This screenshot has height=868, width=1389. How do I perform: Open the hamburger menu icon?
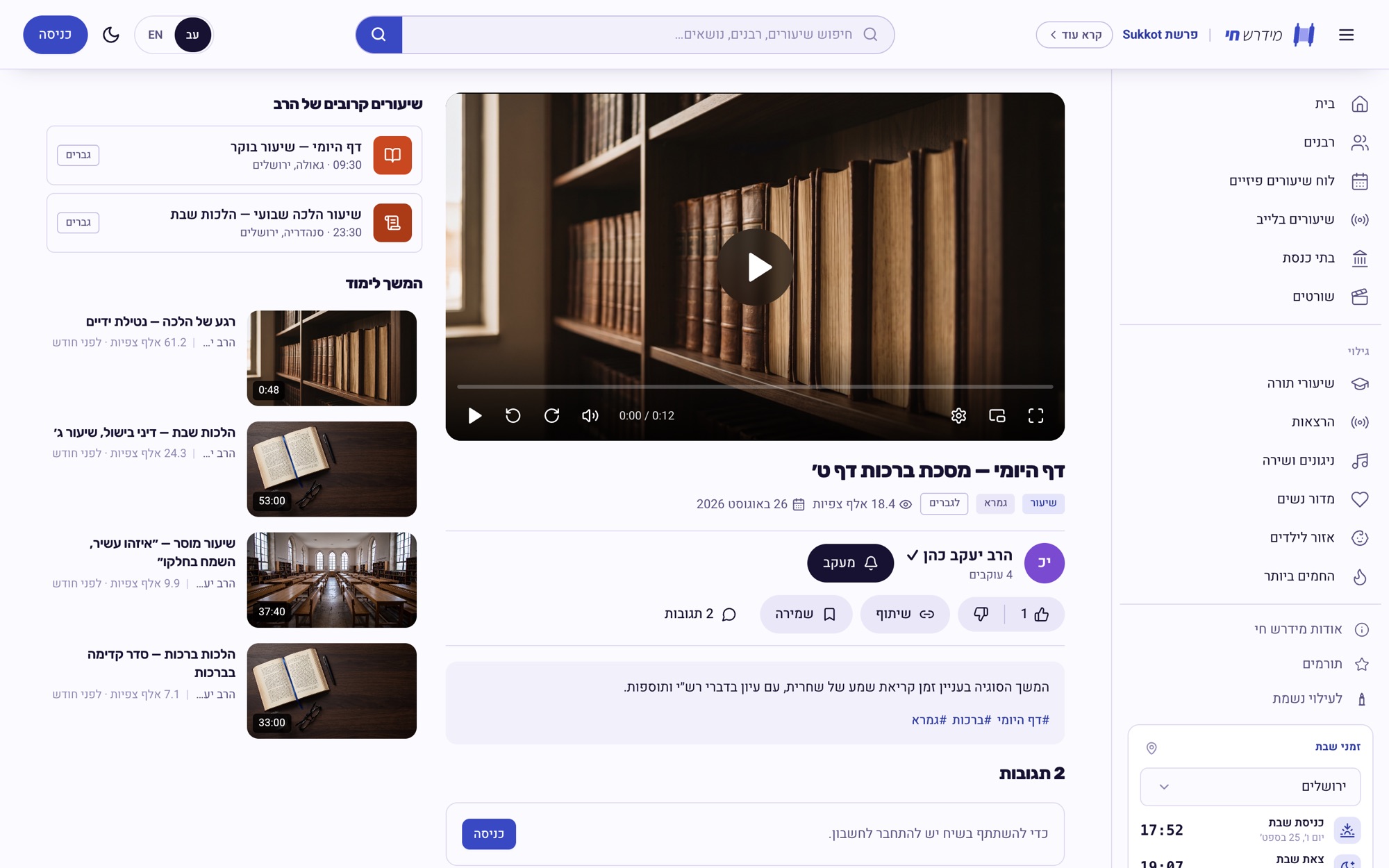1346,35
